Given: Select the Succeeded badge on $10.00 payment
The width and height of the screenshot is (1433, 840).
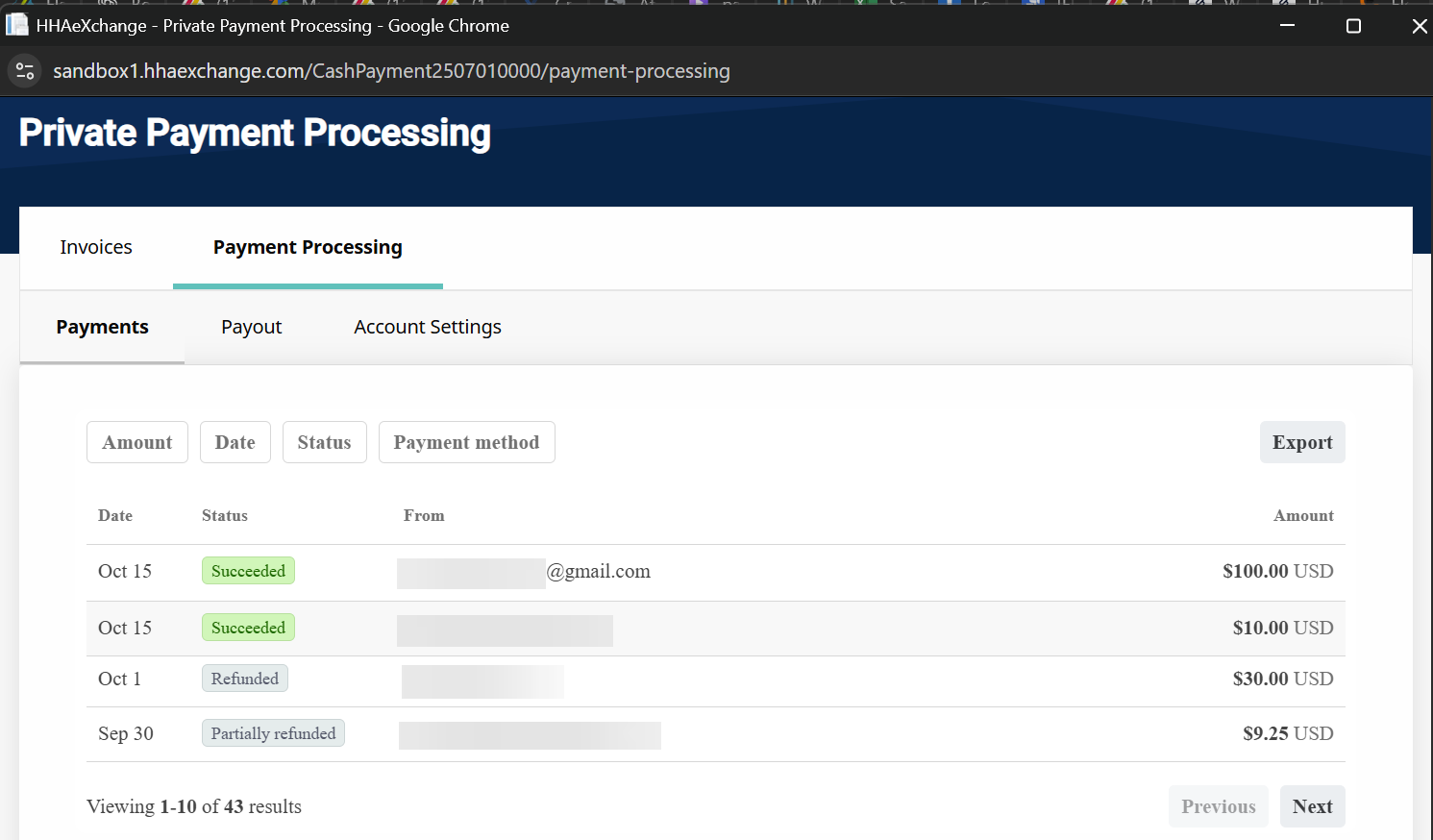Looking at the screenshot, I should click(x=248, y=628).
